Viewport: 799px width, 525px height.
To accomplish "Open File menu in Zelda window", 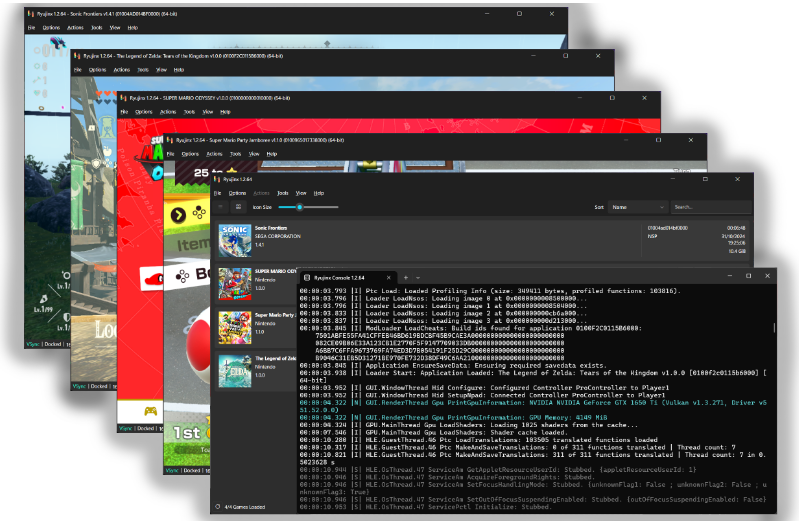I will (78, 70).
